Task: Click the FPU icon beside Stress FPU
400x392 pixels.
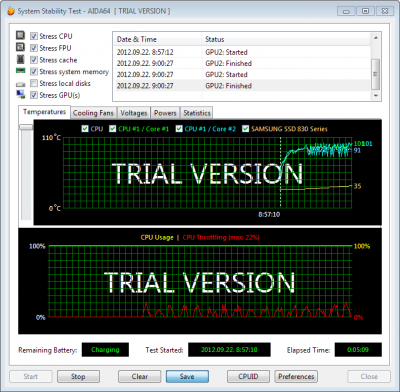Action: (x=21, y=47)
